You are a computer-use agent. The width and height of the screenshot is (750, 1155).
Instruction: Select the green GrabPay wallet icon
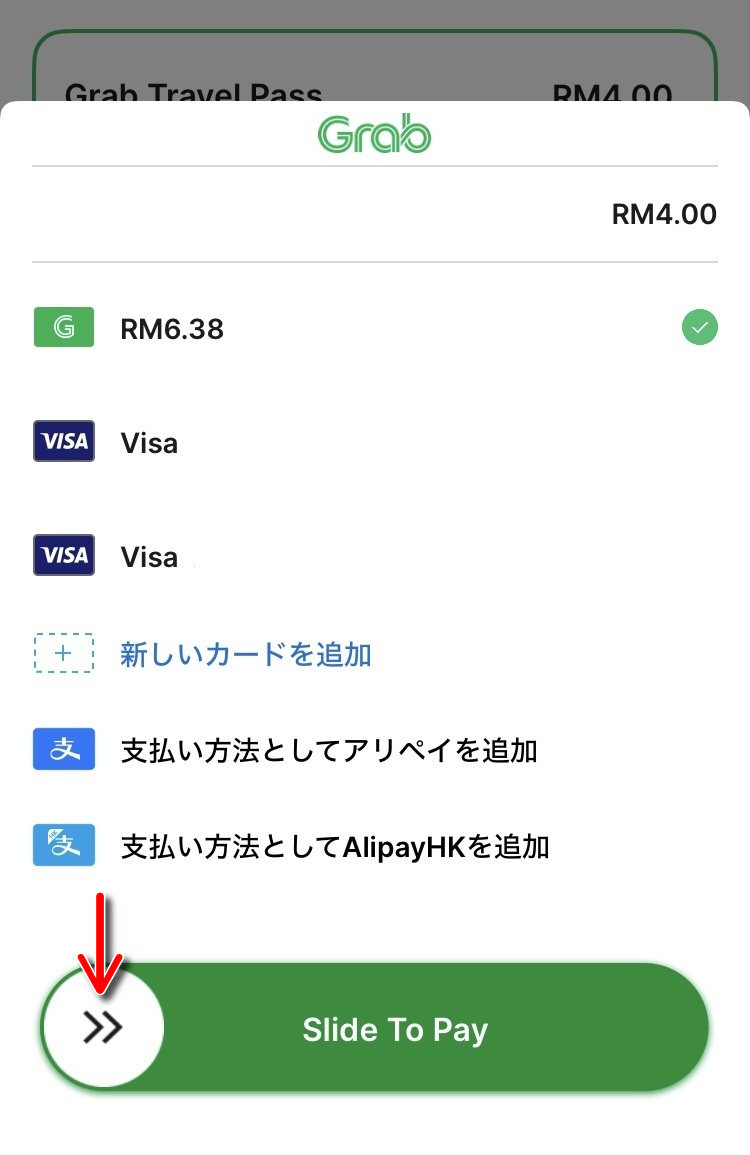(64, 327)
